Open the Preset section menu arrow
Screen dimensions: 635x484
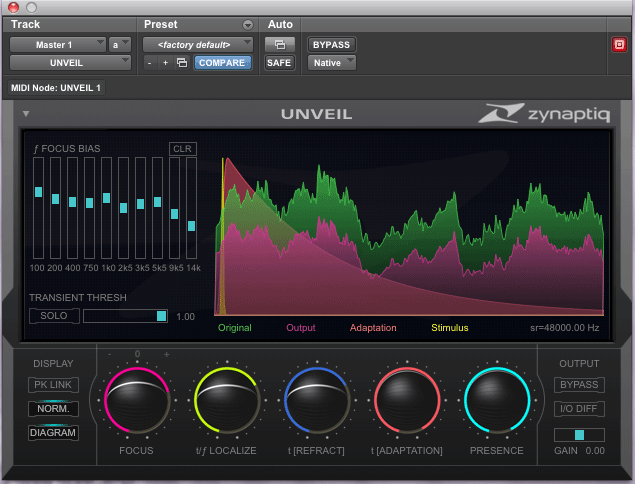(x=247, y=25)
